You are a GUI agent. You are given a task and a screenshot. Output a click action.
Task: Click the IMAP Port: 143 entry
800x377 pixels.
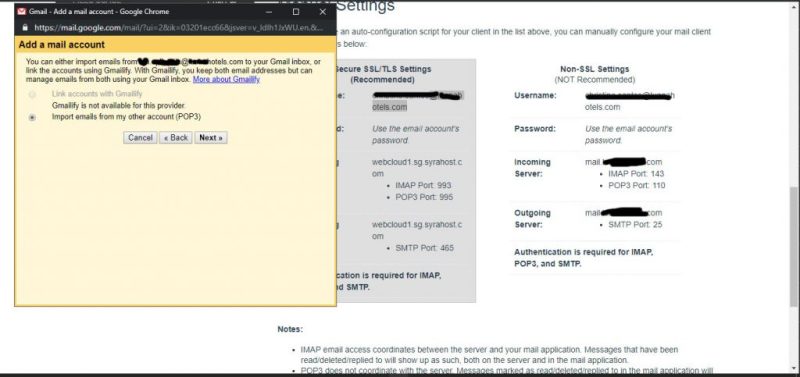click(x=636, y=174)
